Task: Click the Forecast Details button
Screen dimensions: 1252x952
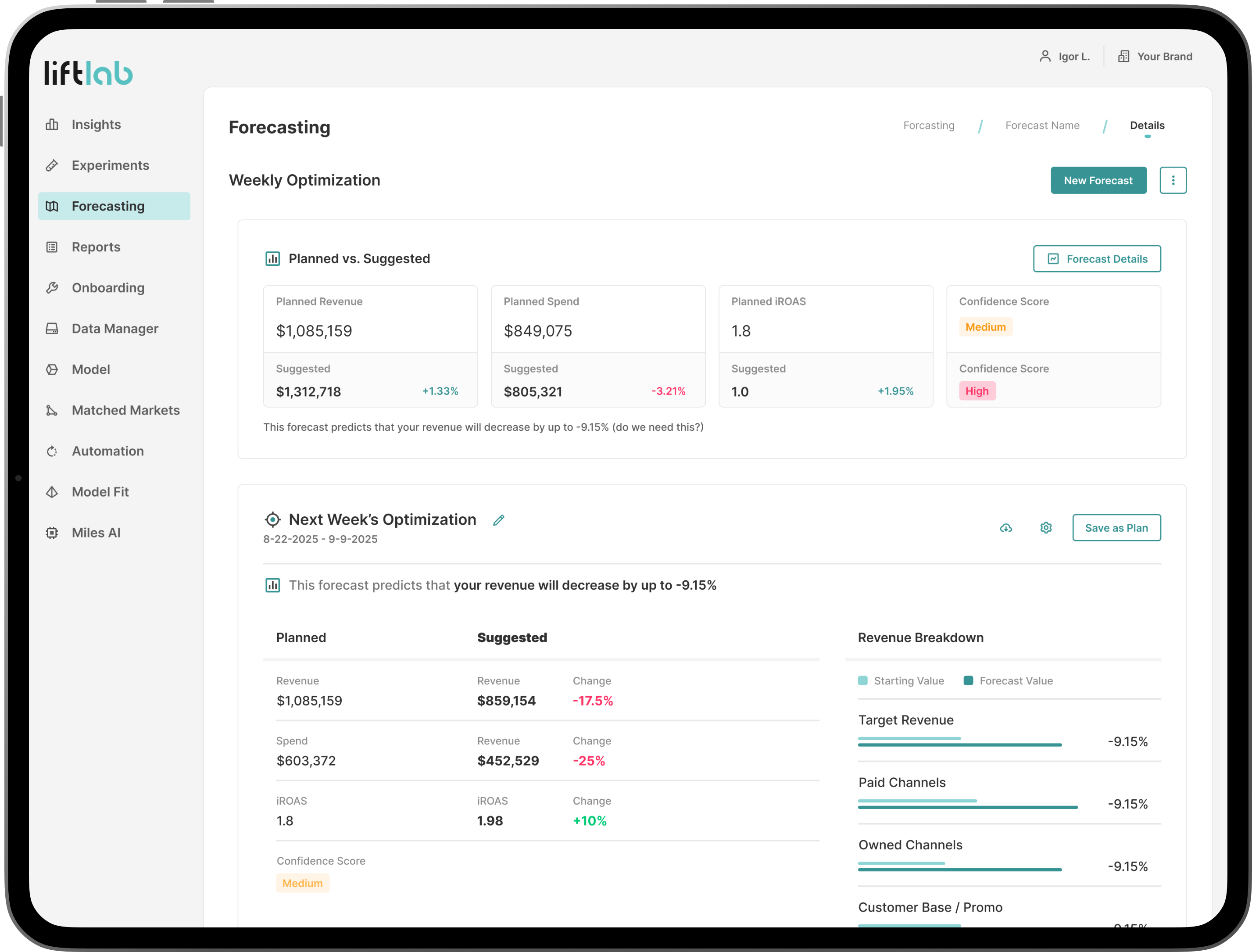Action: (1097, 259)
